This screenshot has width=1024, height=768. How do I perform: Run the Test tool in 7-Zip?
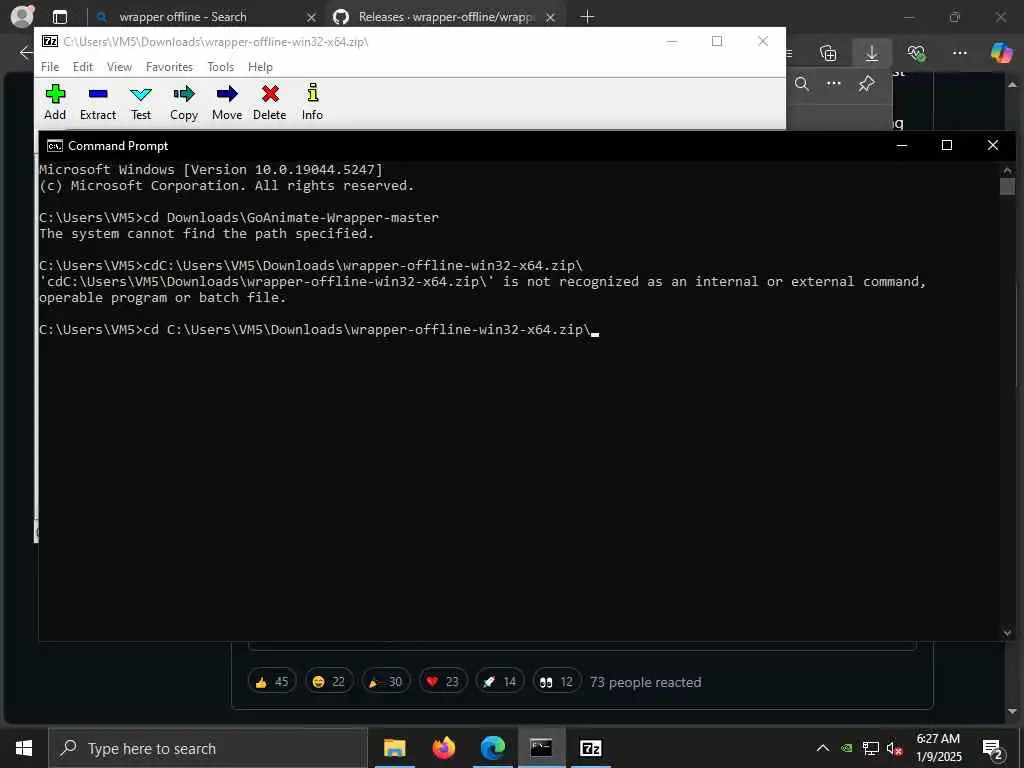coord(140,103)
